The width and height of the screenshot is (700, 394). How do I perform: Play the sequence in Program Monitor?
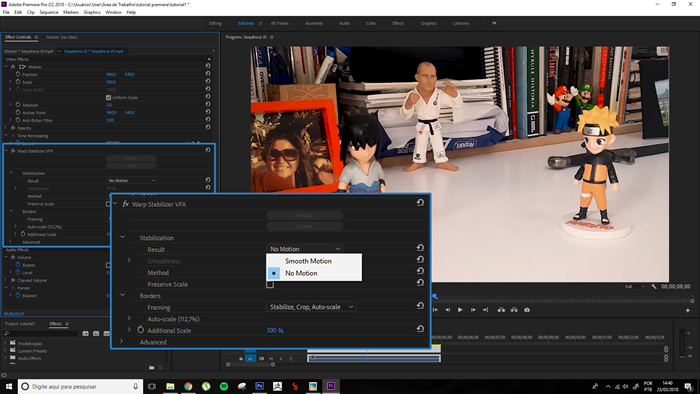[460, 310]
